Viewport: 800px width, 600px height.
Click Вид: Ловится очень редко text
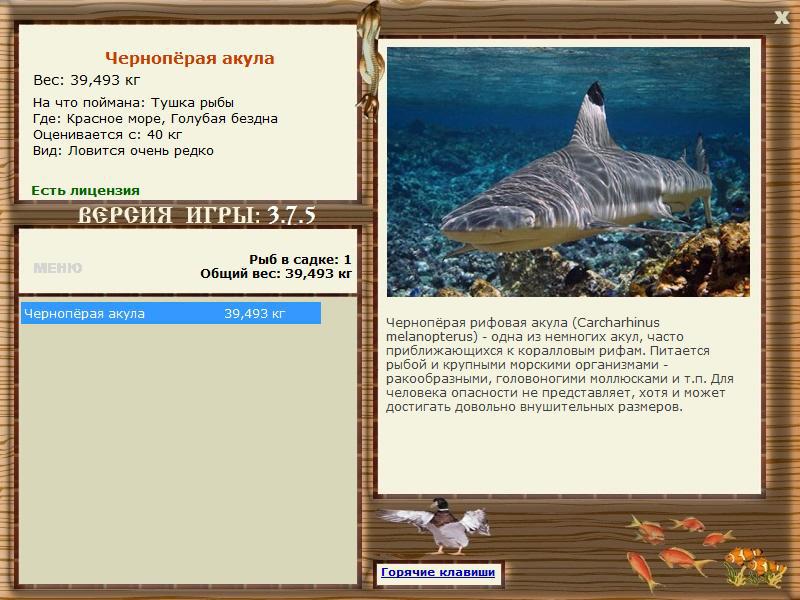tap(123, 151)
